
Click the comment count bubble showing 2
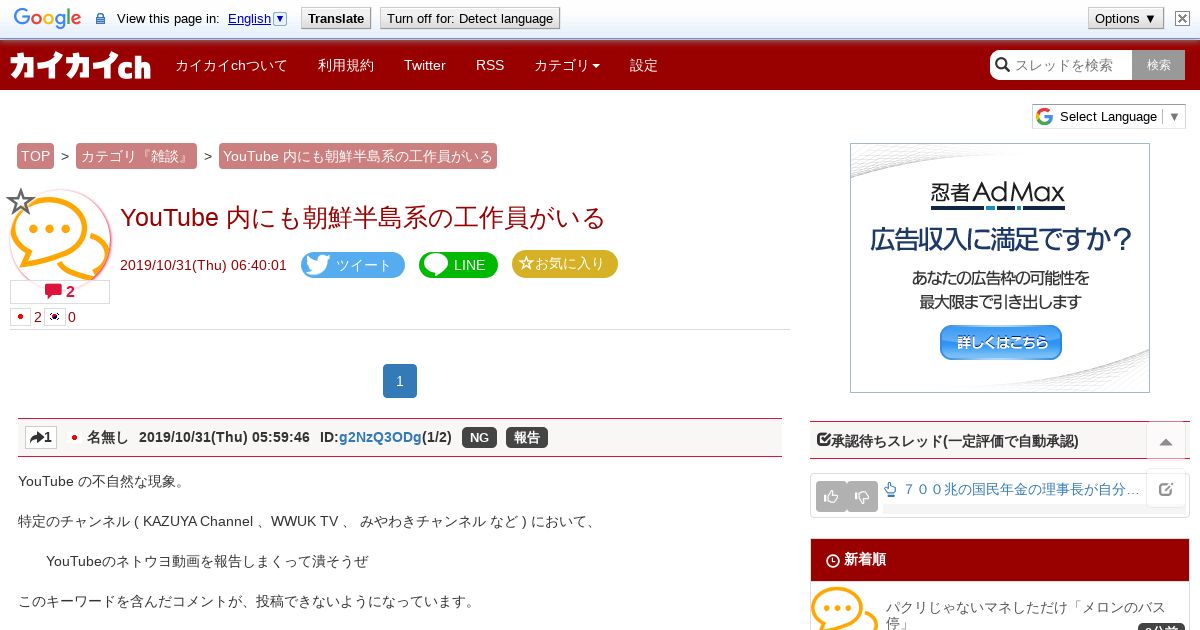pos(60,292)
